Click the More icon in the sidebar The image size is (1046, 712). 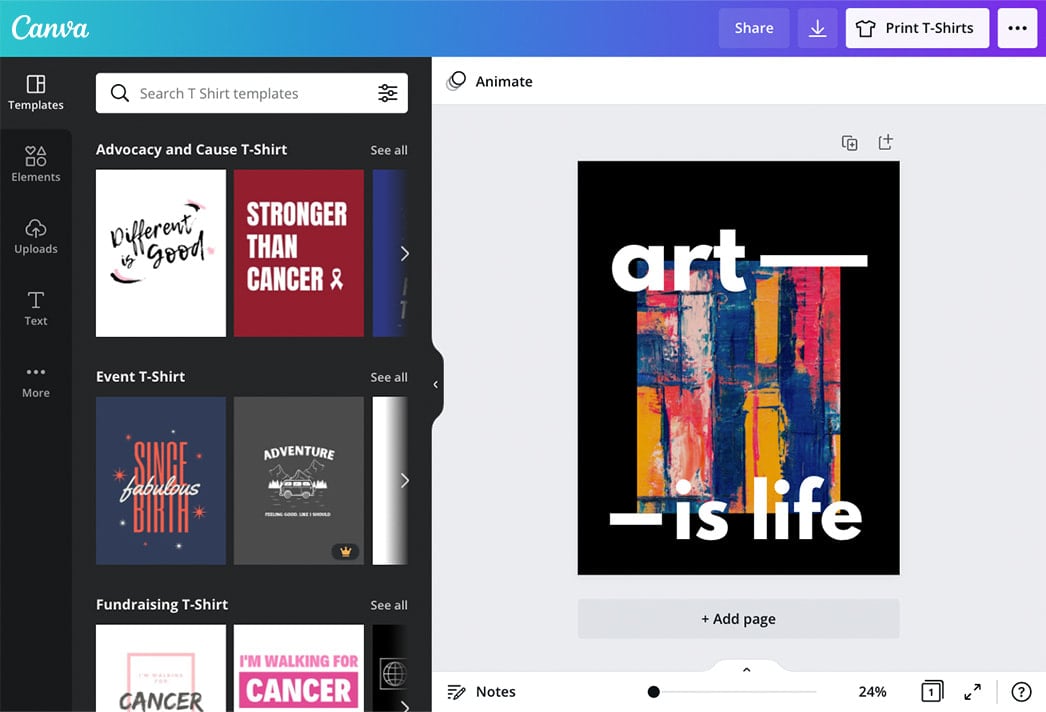pyautogui.click(x=36, y=379)
